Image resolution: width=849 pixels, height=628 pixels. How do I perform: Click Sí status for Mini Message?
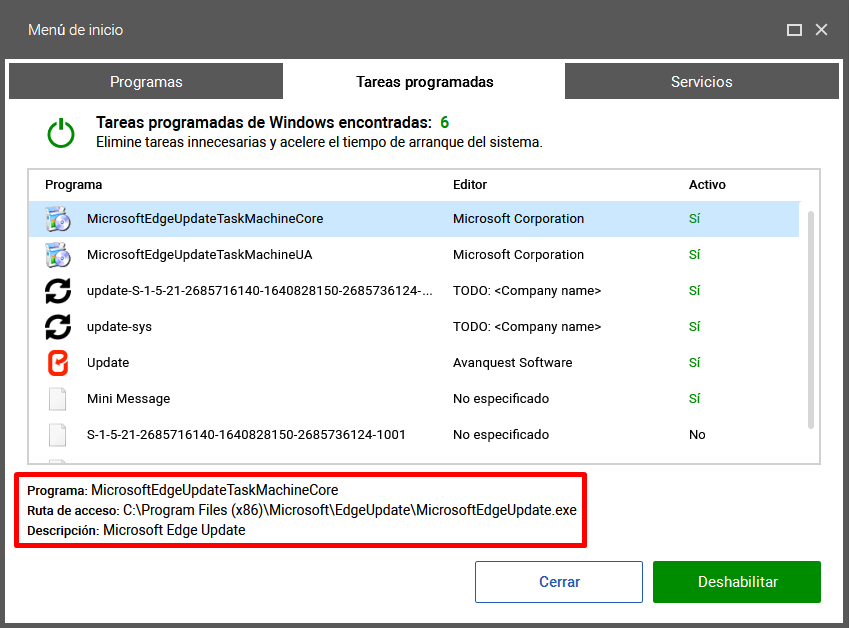coord(695,398)
